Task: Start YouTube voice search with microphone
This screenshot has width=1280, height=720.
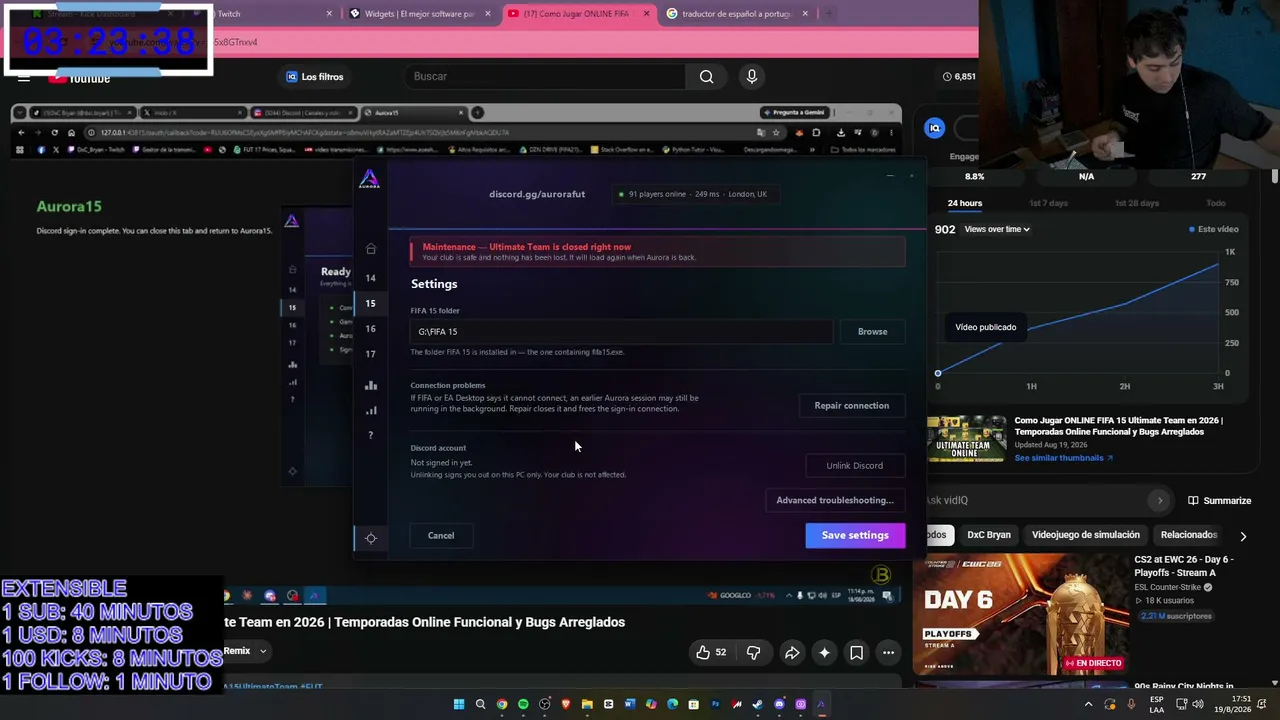Action: pos(752,77)
